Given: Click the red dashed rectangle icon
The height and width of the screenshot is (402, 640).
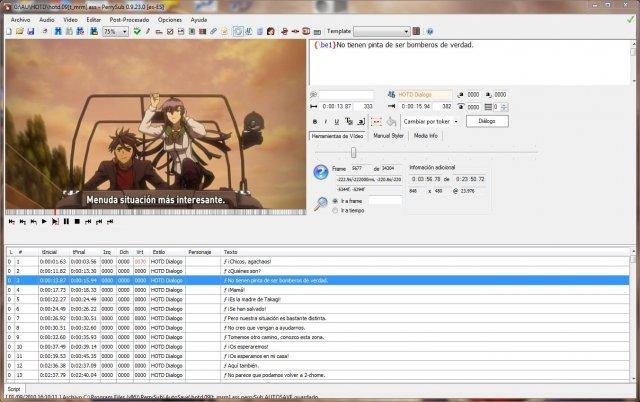Looking at the screenshot, I should coord(376,122).
